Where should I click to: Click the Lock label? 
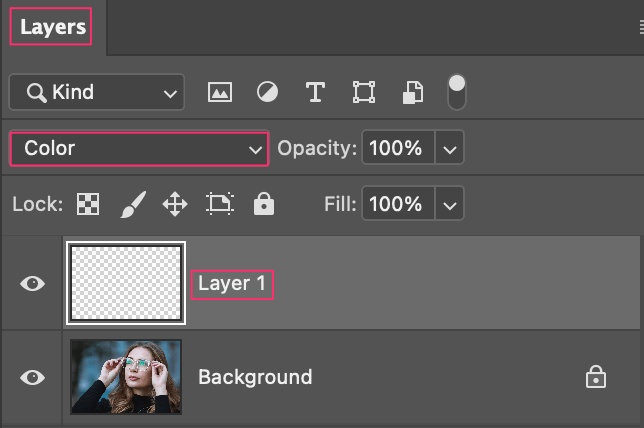tap(37, 204)
